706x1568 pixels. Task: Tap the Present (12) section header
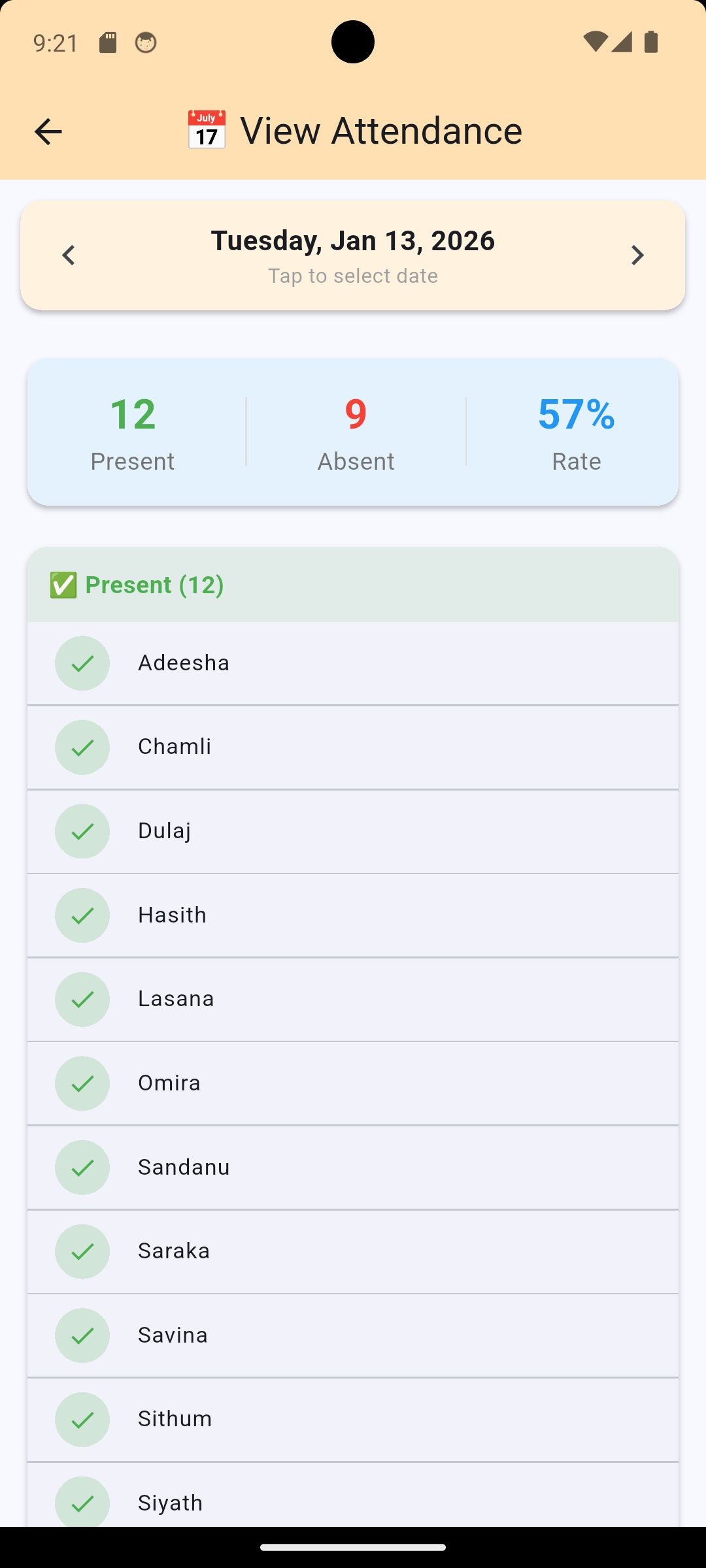coord(353,585)
